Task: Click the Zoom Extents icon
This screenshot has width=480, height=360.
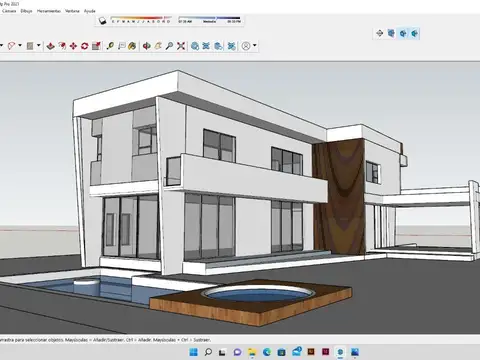Action: (181, 46)
